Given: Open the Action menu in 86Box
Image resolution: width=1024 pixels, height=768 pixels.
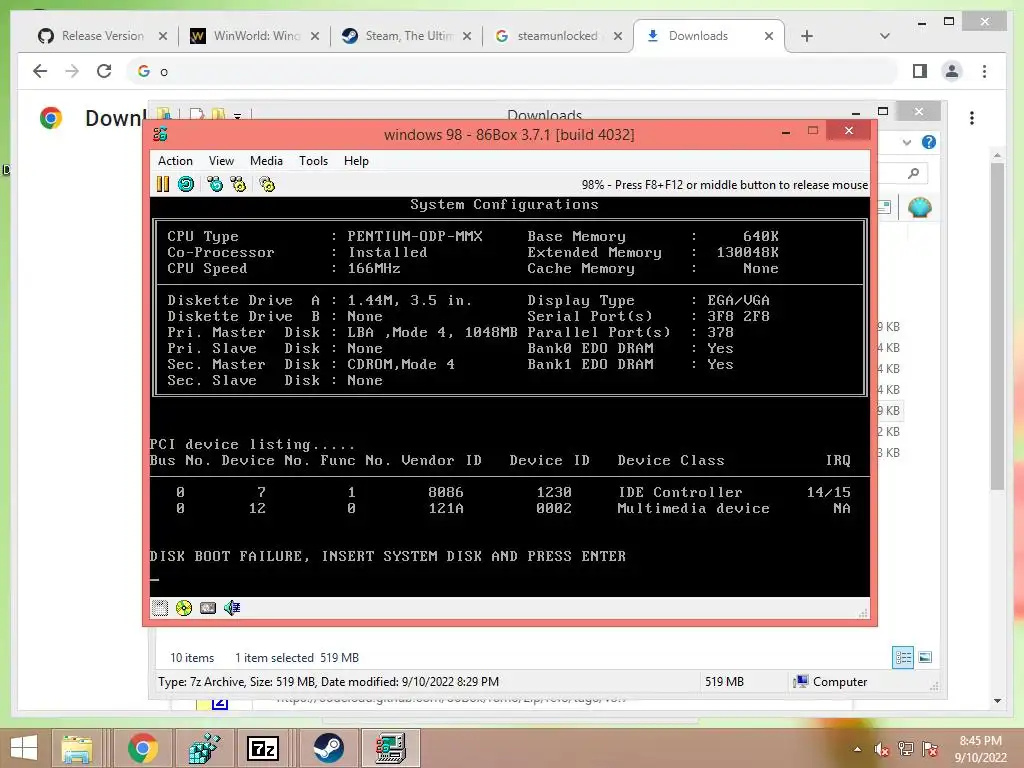Looking at the screenshot, I should 175,161.
